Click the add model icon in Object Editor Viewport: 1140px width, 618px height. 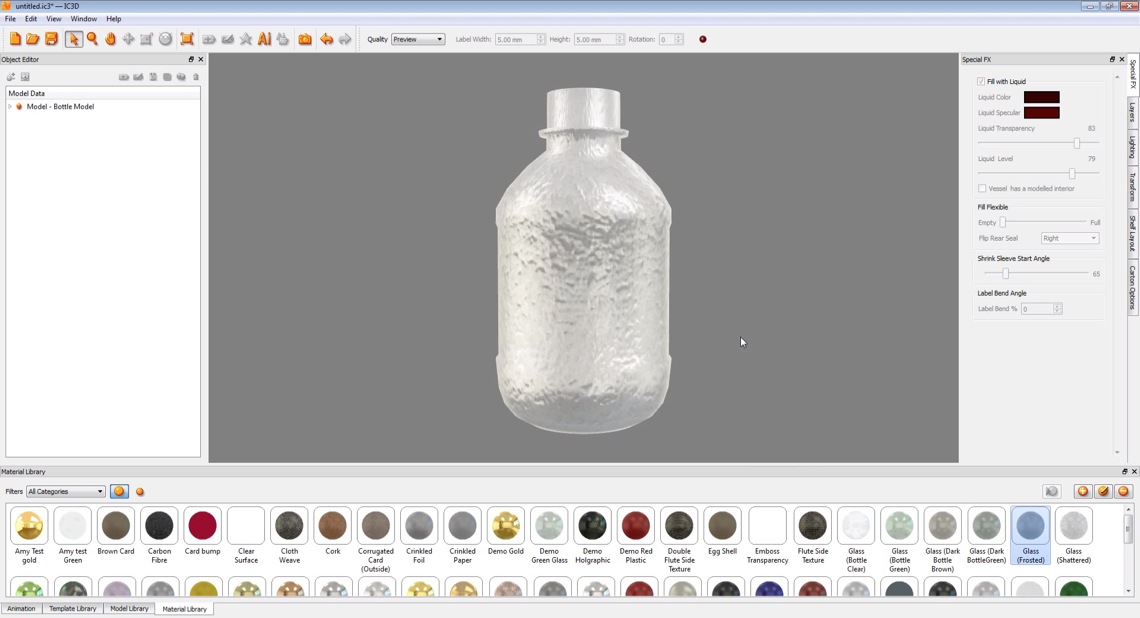pyautogui.click(x=11, y=76)
